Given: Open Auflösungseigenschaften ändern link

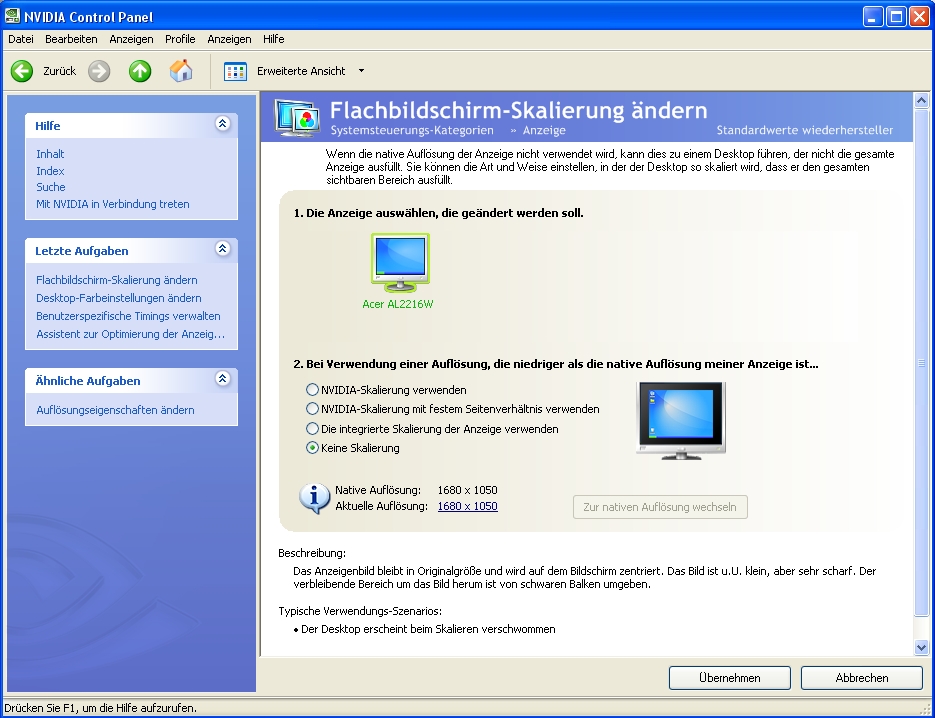Looking at the screenshot, I should [115, 410].
